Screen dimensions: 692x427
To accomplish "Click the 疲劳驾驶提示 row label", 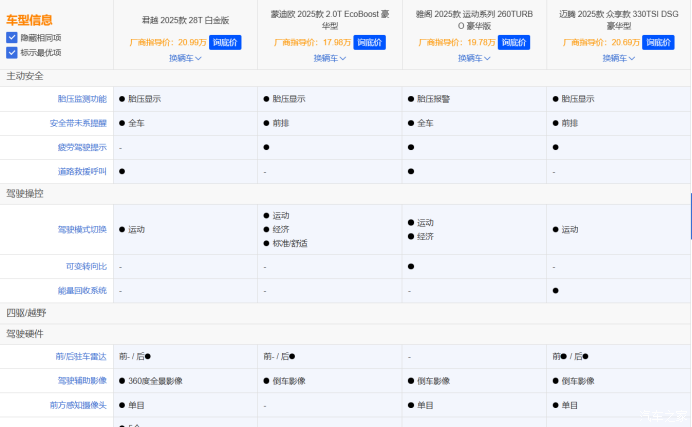I will coord(82,147).
